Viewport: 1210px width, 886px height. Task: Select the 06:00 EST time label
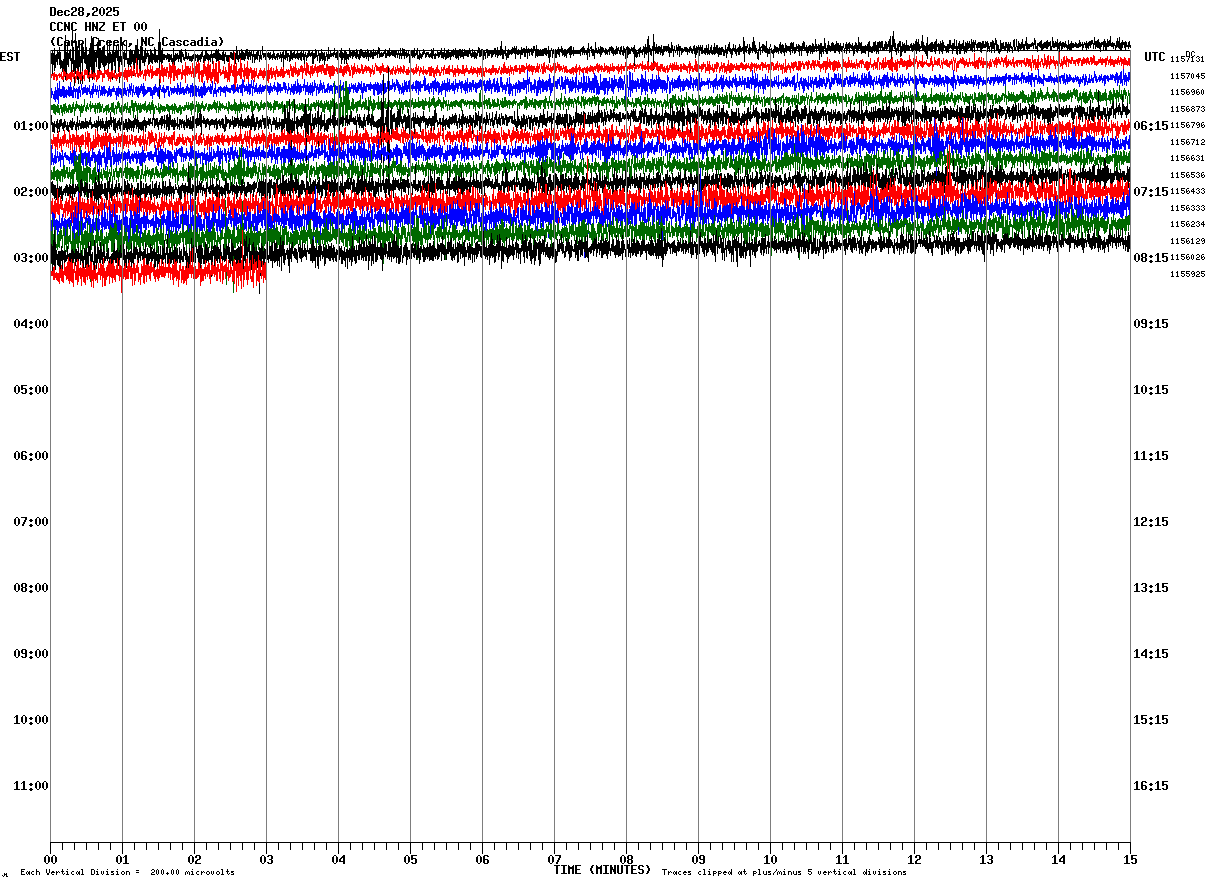pyautogui.click(x=31, y=456)
